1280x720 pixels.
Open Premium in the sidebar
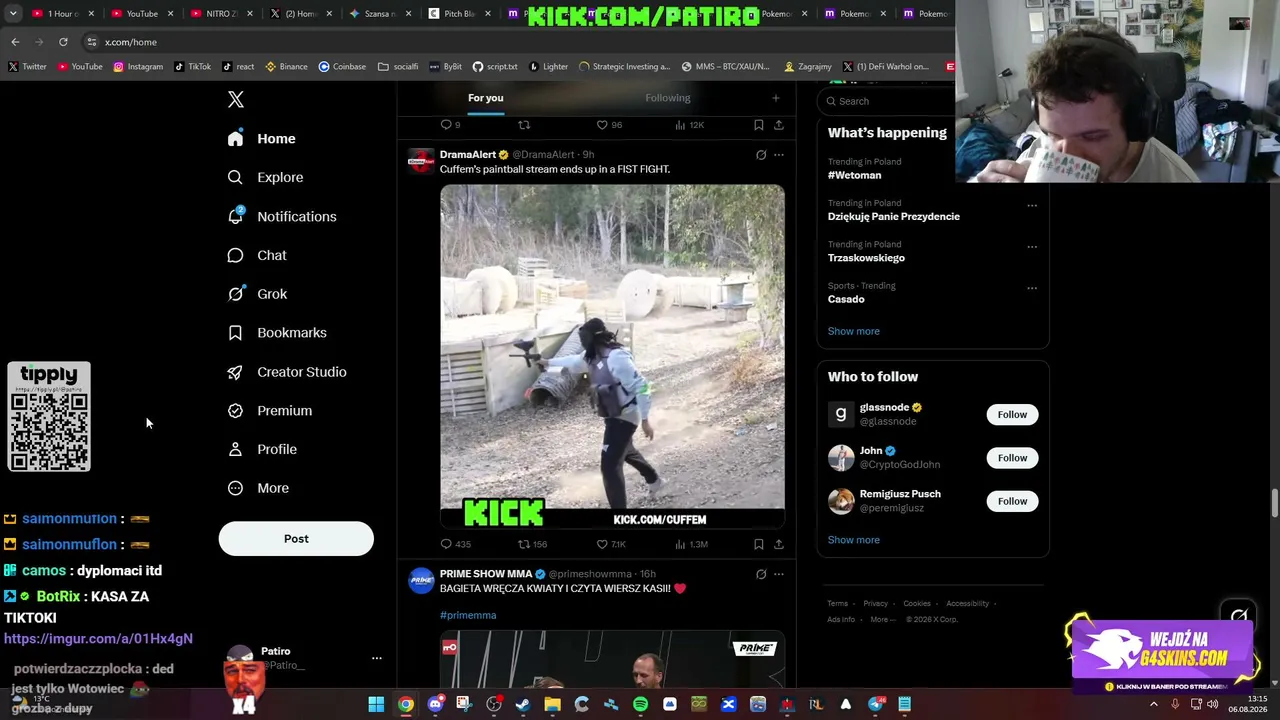(x=269, y=411)
